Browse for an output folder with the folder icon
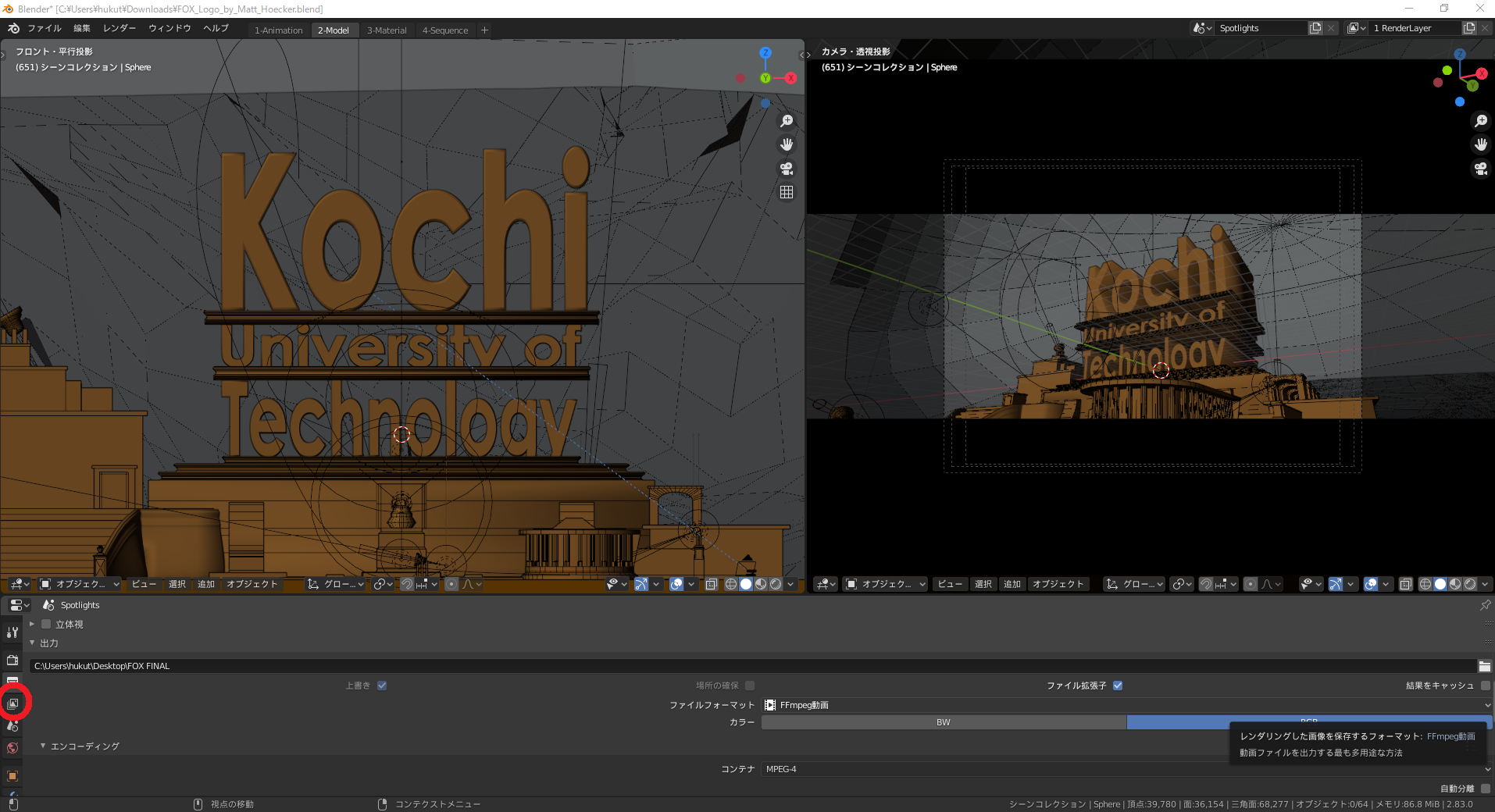 point(1484,666)
